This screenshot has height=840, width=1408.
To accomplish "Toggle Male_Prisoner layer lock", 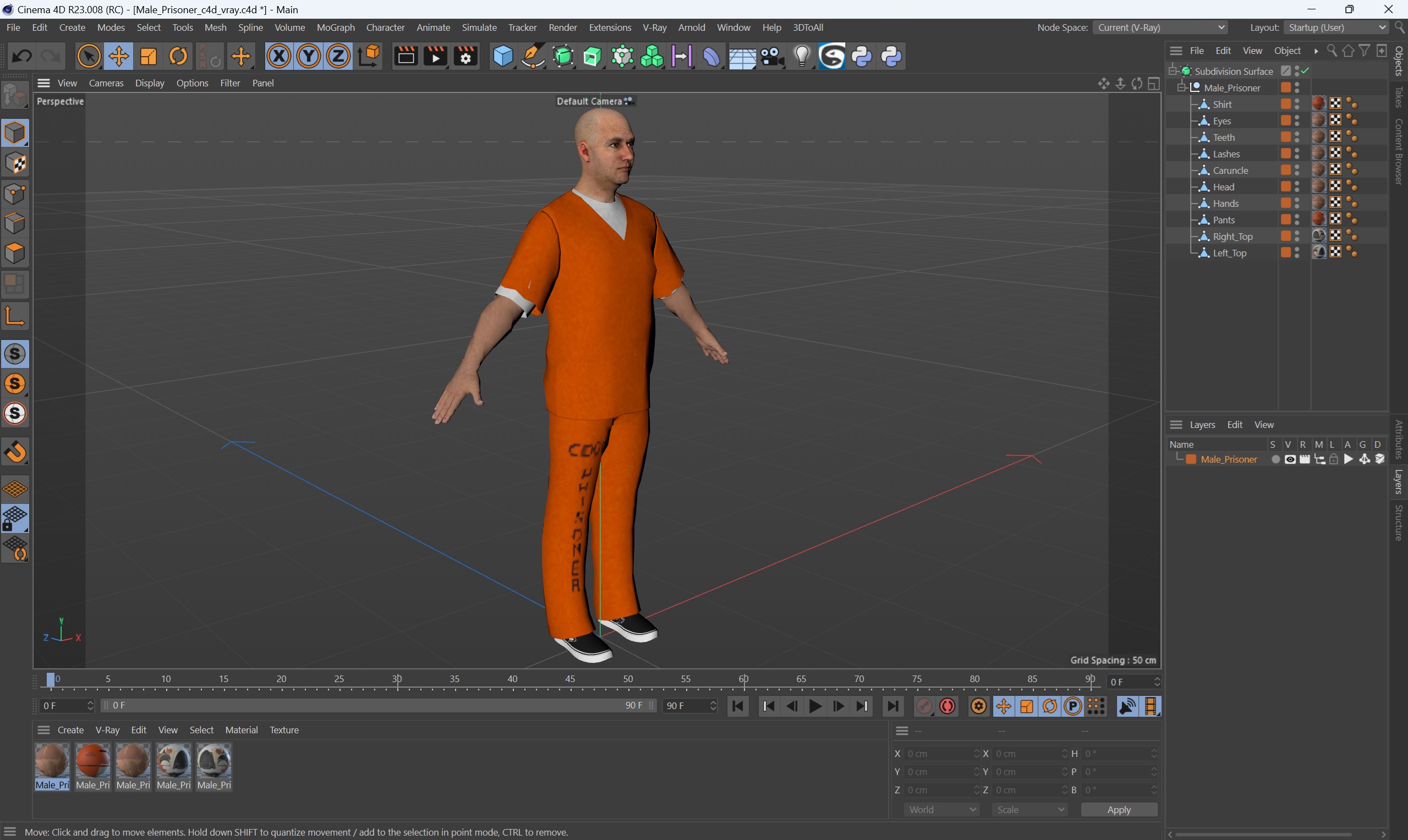I will click(1333, 459).
